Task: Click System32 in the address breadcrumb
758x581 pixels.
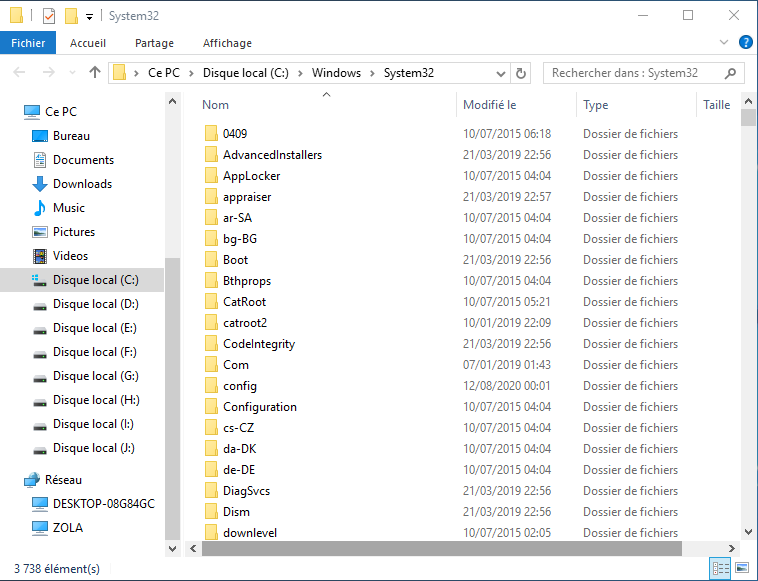Action: pyautogui.click(x=409, y=73)
